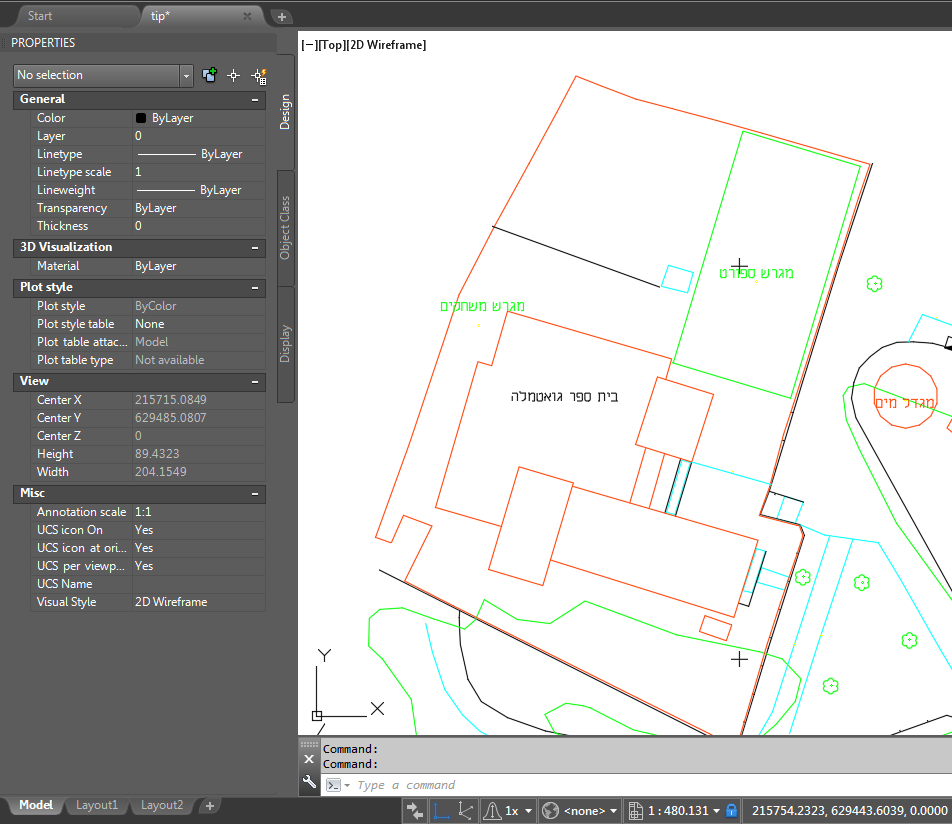Click Plot style table None value
Viewport: 952px width, 824px height.
click(199, 324)
